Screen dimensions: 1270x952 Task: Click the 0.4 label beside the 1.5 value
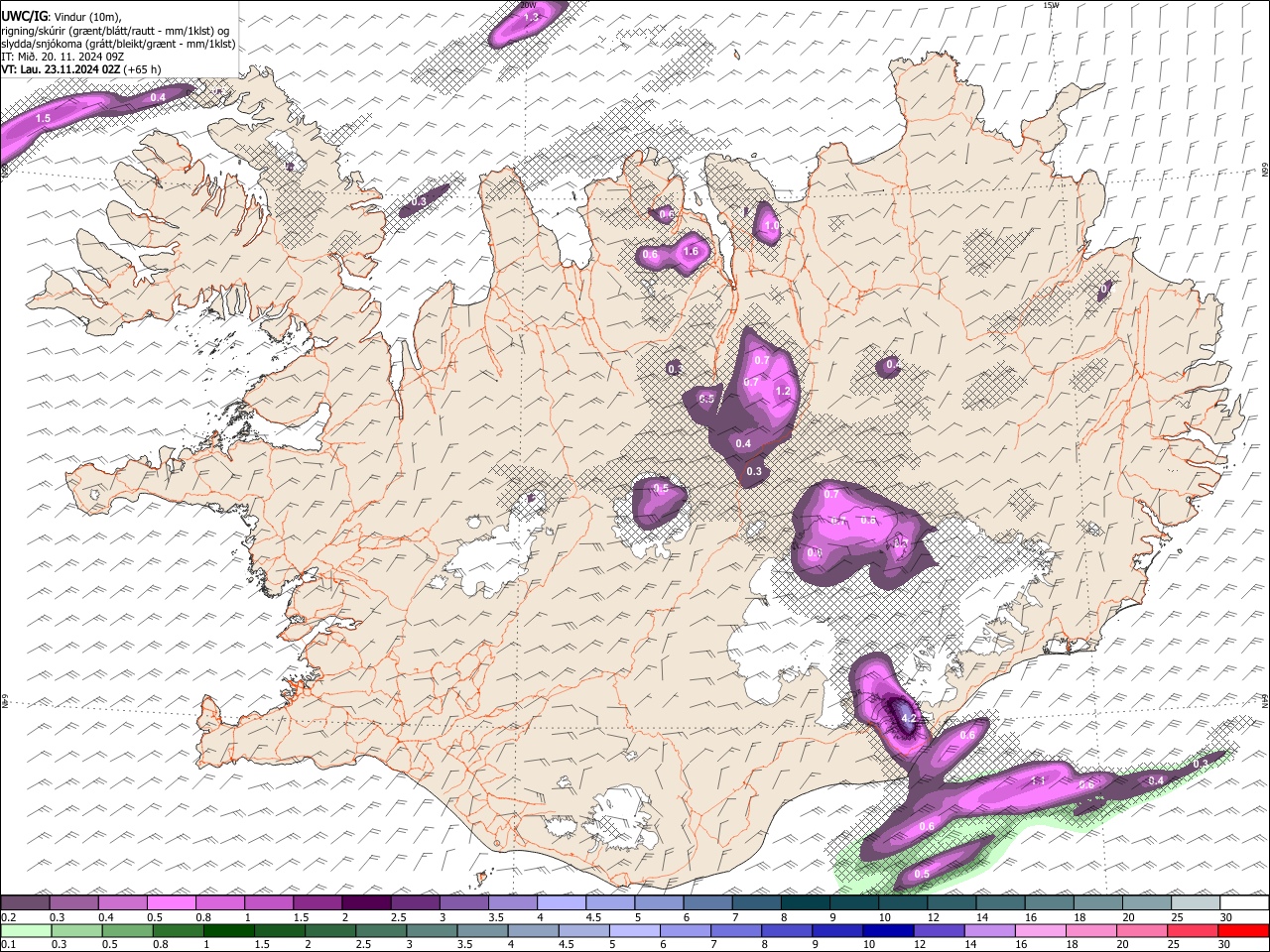(158, 98)
